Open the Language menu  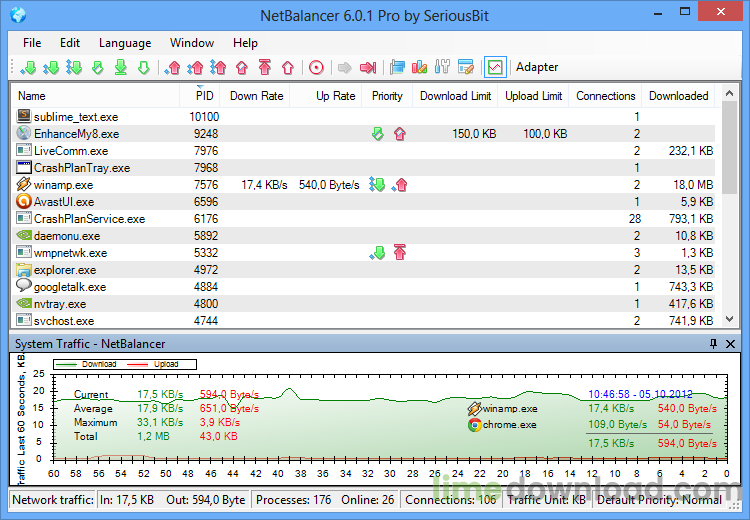pyautogui.click(x=125, y=43)
